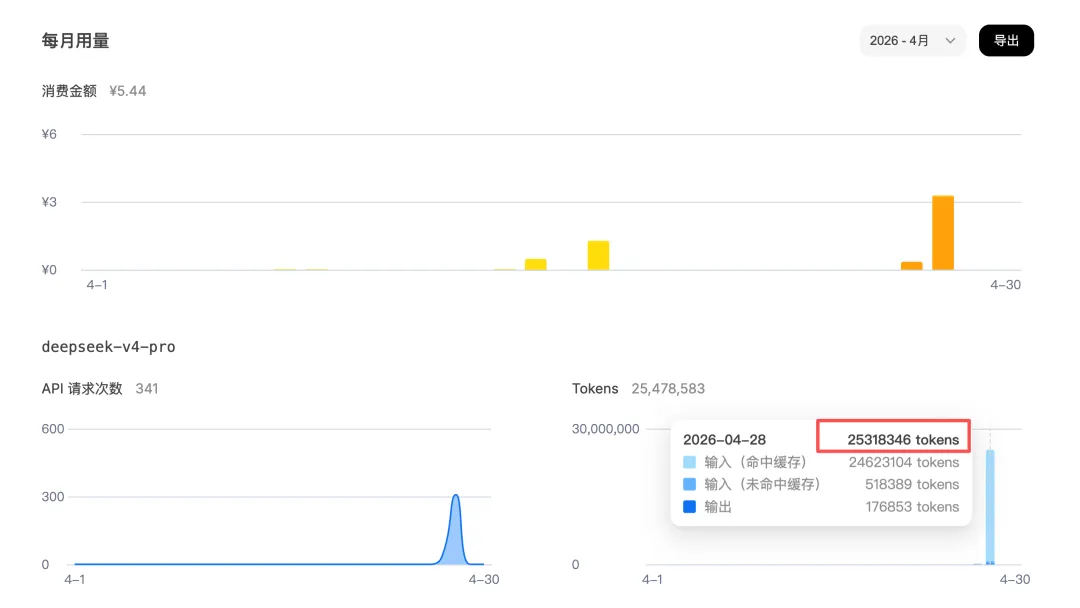Click the black 导出 export button
This screenshot has height=608, width=1080.
point(1005,41)
